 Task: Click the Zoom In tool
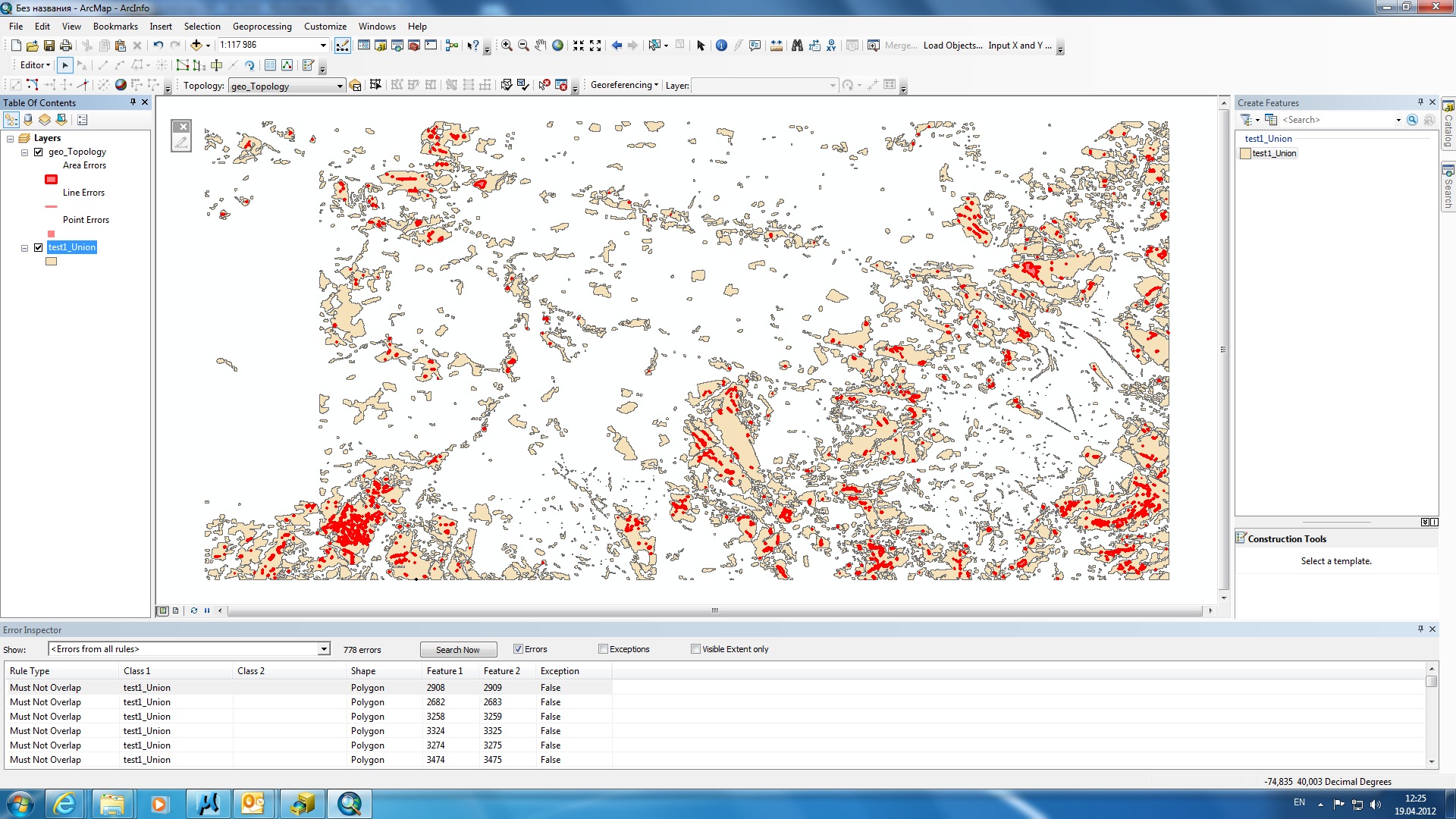(x=507, y=45)
